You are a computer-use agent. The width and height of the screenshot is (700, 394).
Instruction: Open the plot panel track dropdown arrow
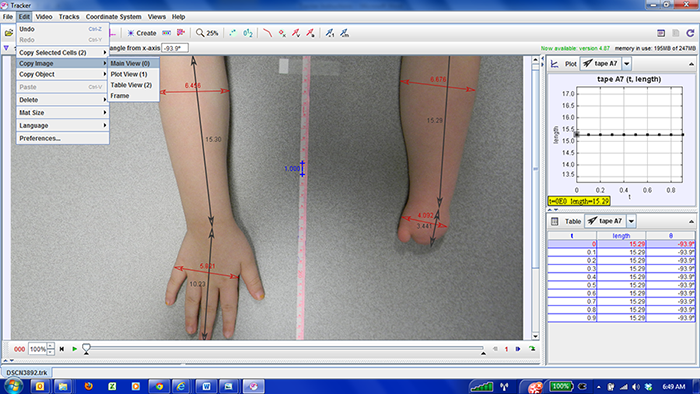(627, 63)
